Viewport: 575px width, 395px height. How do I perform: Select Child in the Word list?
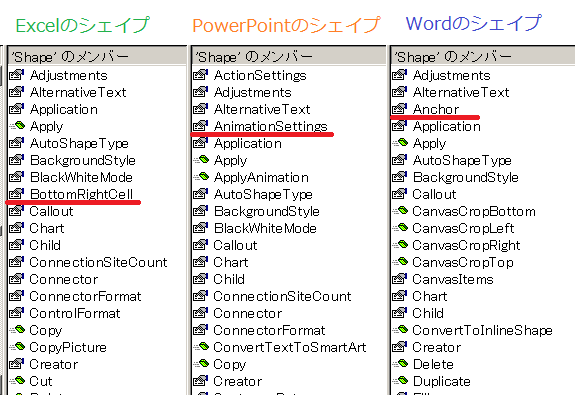[x=428, y=313]
